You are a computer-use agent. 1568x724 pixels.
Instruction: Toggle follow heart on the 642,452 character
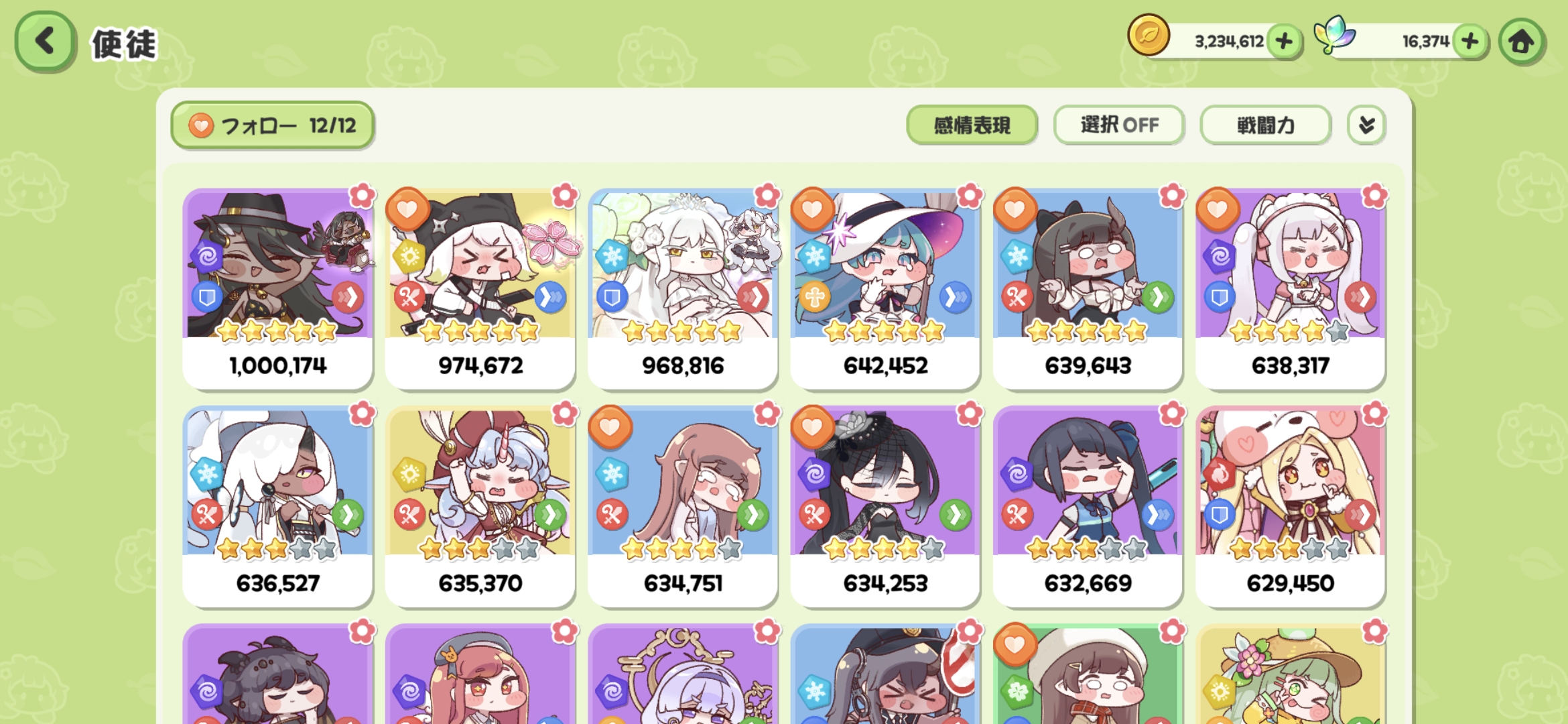(x=812, y=209)
